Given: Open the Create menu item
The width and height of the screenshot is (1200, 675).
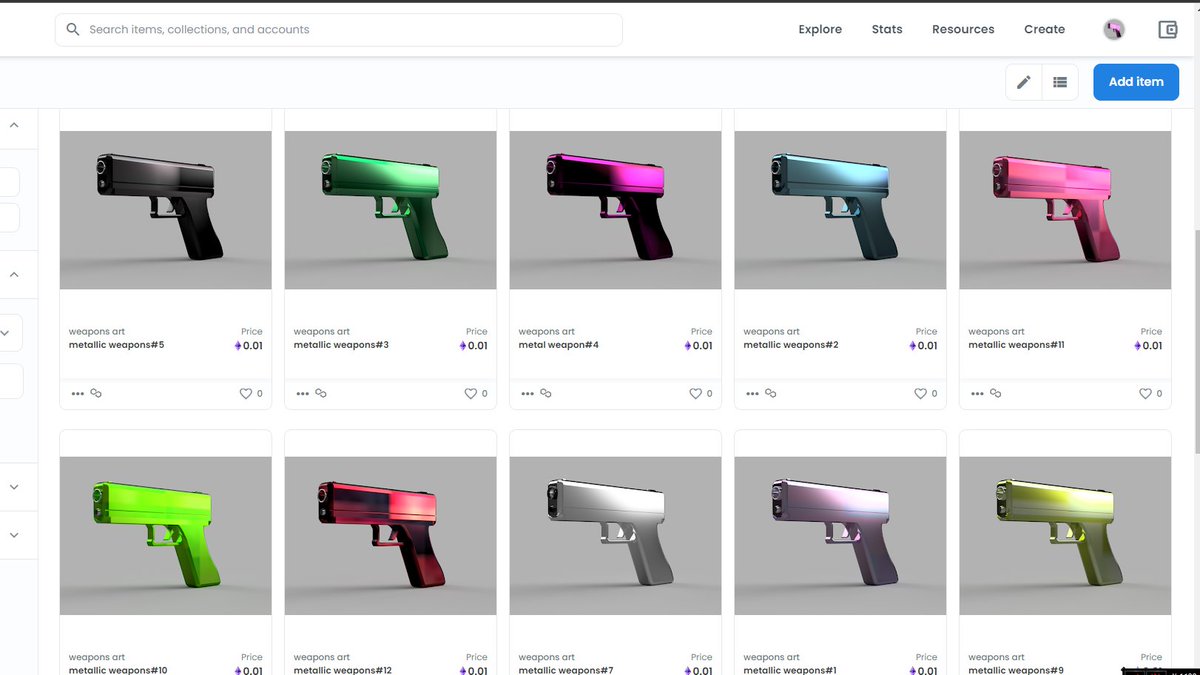Looking at the screenshot, I should click(x=1044, y=30).
